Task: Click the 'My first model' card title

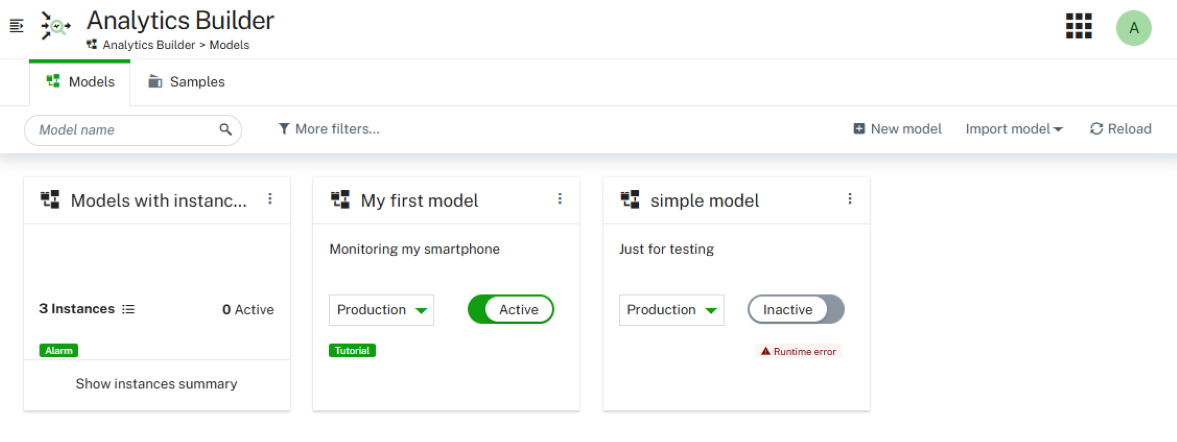Action: click(420, 200)
